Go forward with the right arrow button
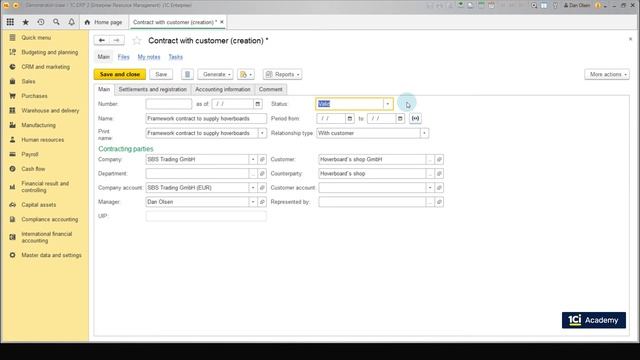The height and width of the screenshot is (360, 640). point(116,40)
